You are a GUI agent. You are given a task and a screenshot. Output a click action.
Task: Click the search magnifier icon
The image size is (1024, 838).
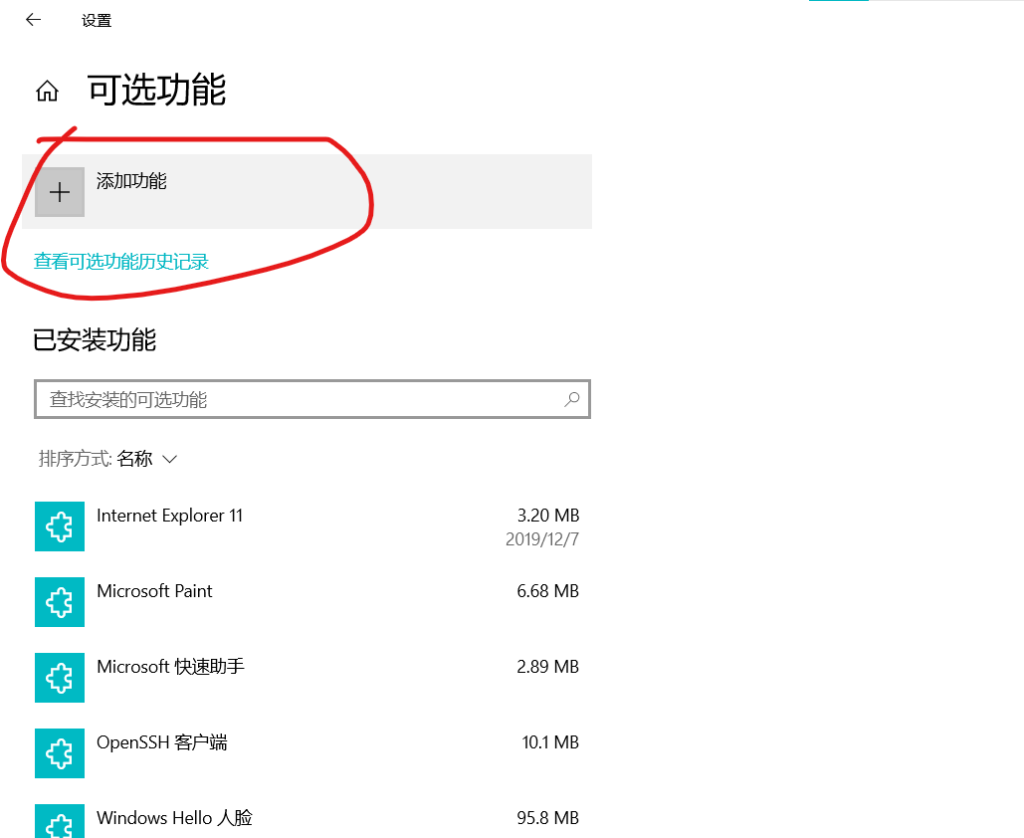(x=572, y=399)
